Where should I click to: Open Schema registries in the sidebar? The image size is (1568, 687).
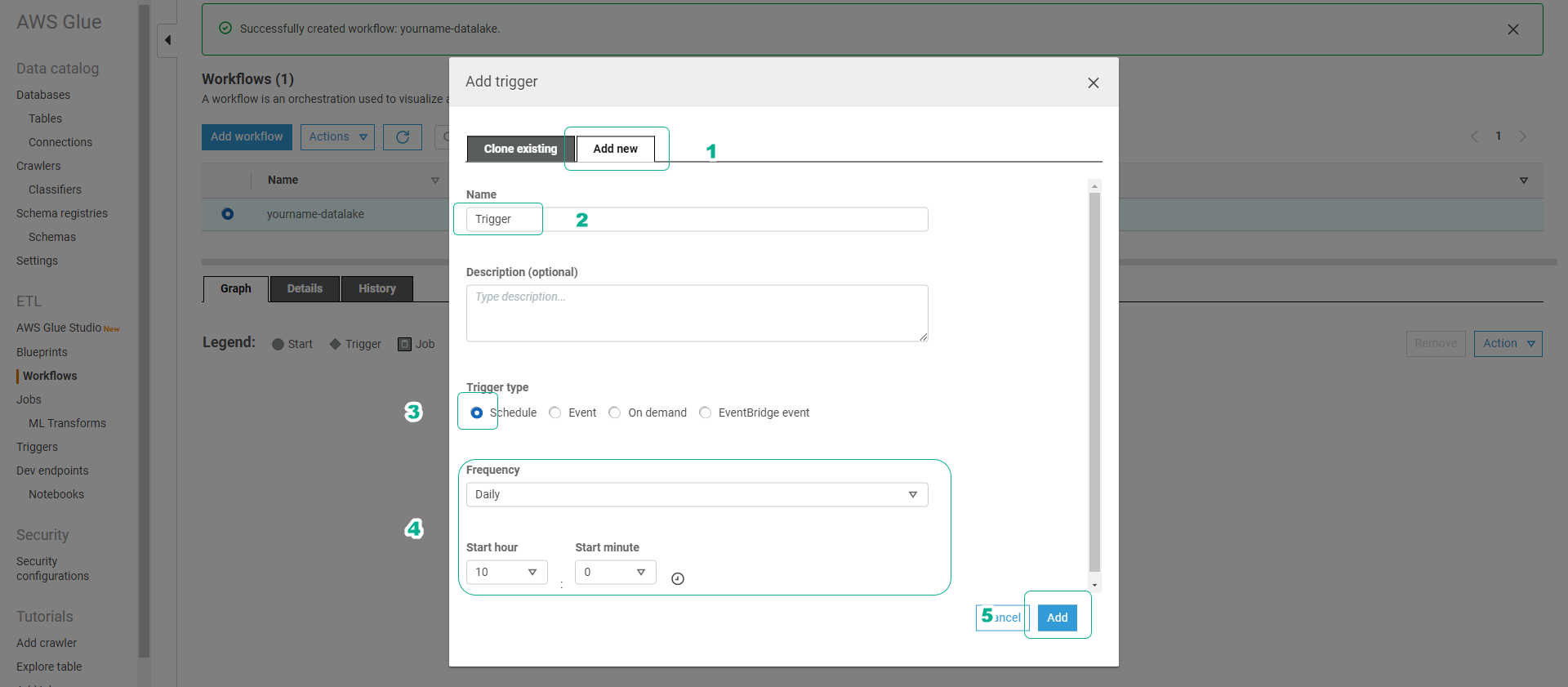click(x=62, y=214)
